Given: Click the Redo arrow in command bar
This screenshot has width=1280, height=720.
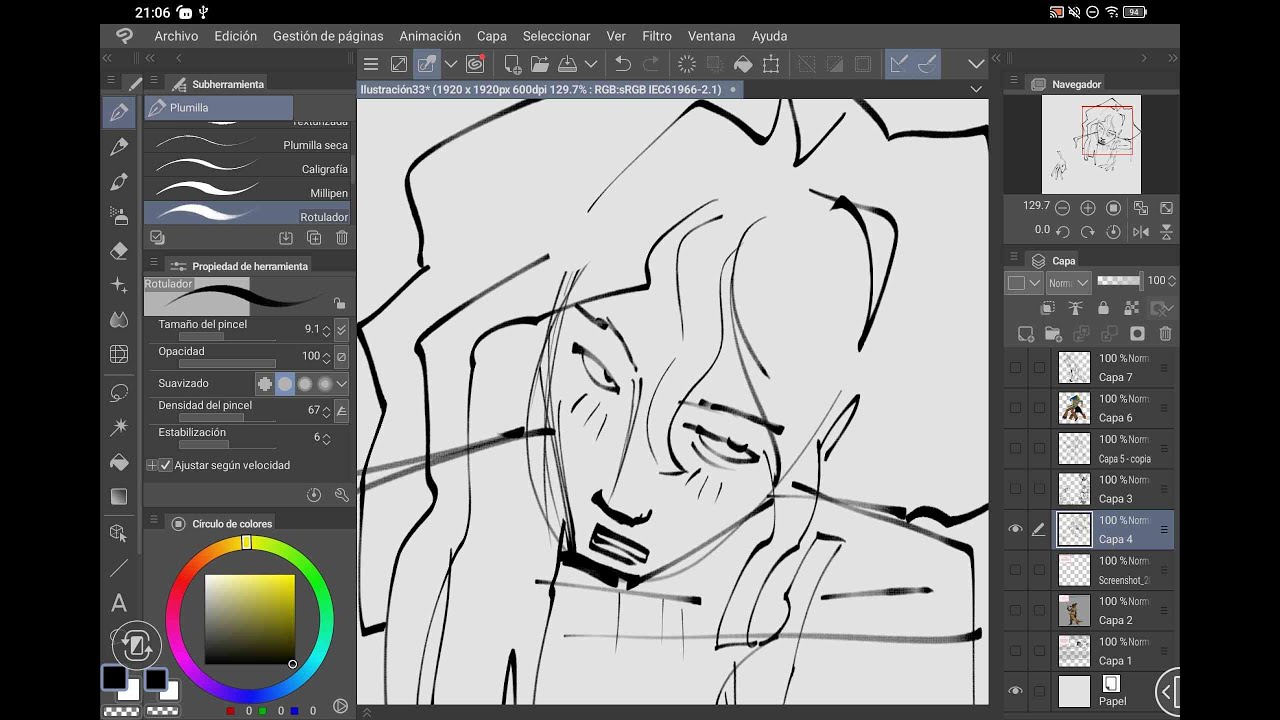Looking at the screenshot, I should click(x=651, y=64).
